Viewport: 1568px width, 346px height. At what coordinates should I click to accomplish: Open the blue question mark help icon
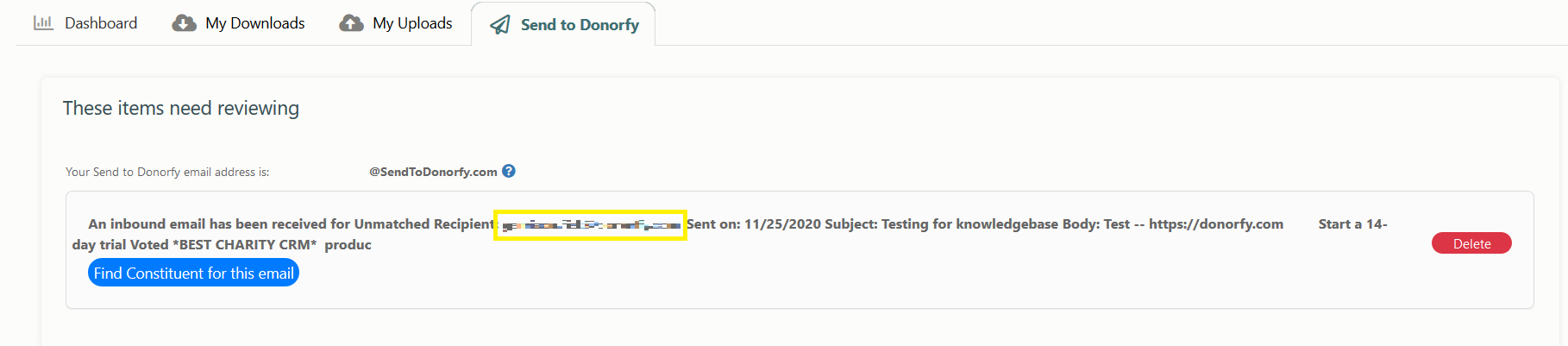(509, 171)
